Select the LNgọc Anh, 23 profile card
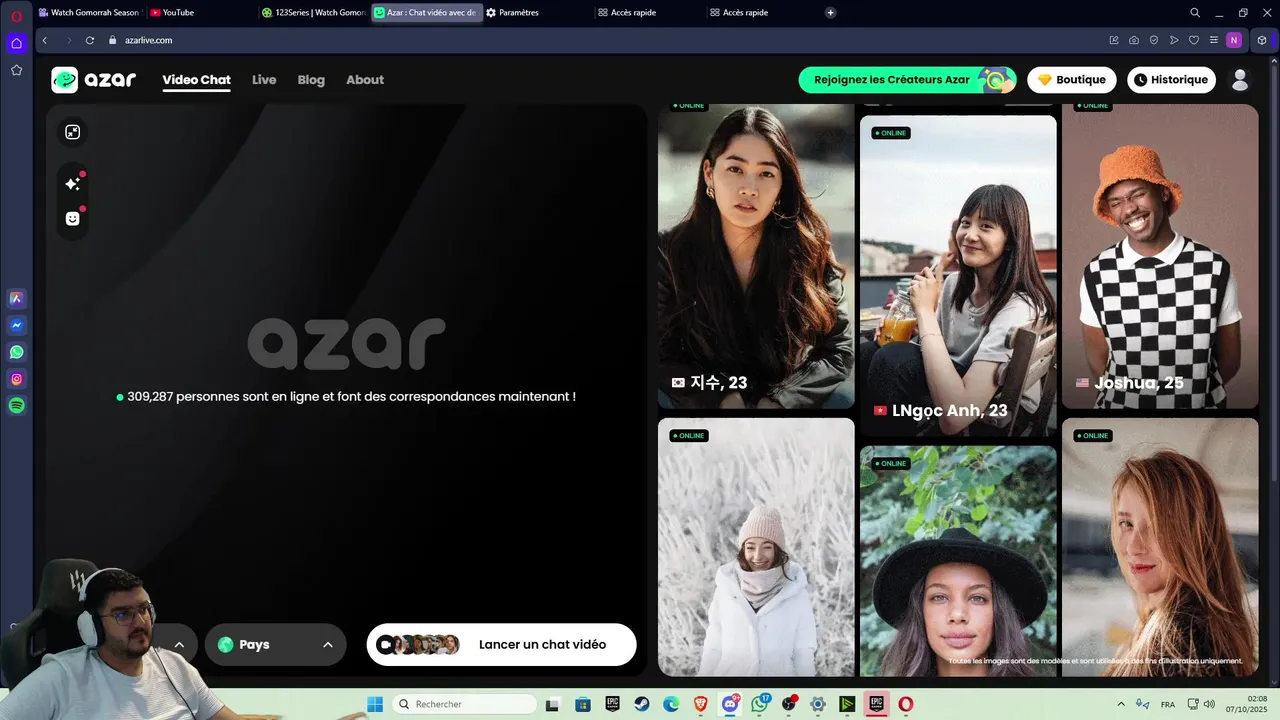This screenshot has height=720, width=1280. click(x=958, y=275)
